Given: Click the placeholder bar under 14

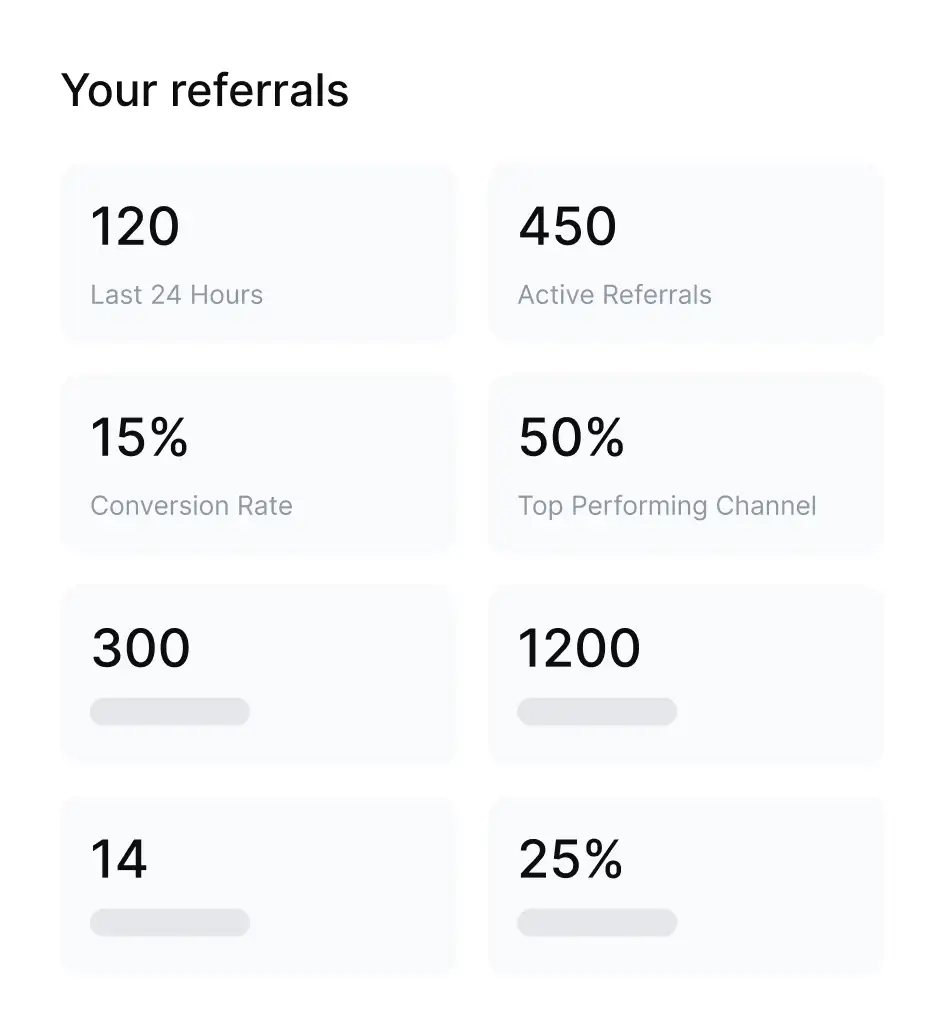Looking at the screenshot, I should [170, 923].
